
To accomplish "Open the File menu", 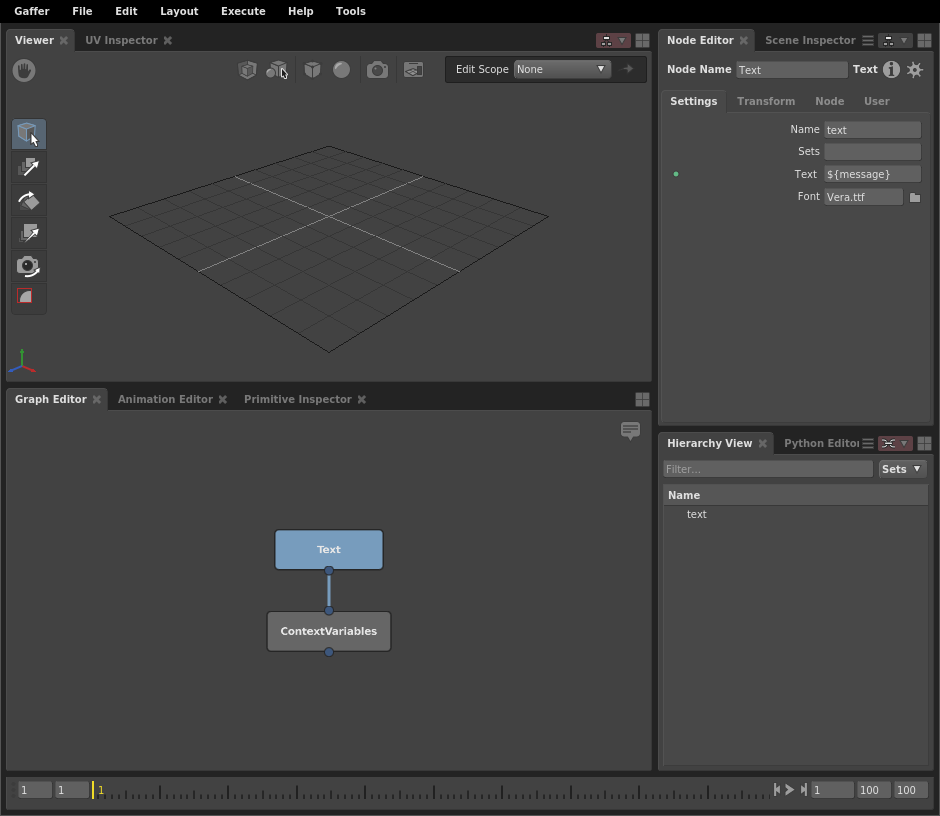I will pos(82,11).
